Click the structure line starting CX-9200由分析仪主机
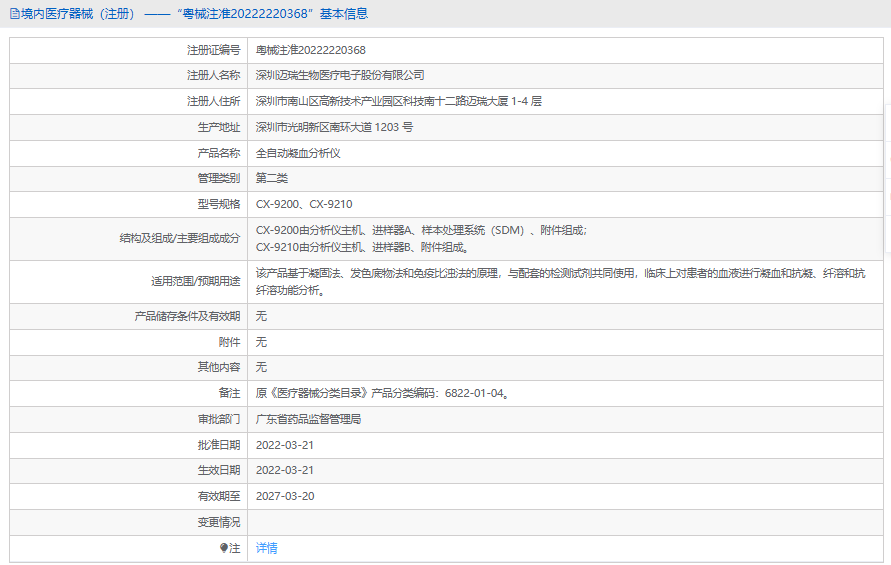891x565 pixels. tap(421, 230)
